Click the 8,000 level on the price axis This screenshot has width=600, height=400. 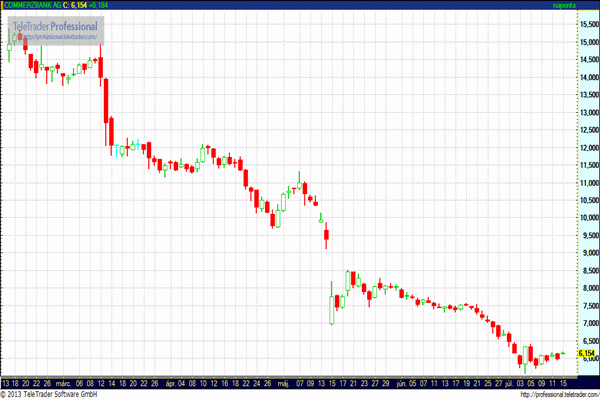587,288
